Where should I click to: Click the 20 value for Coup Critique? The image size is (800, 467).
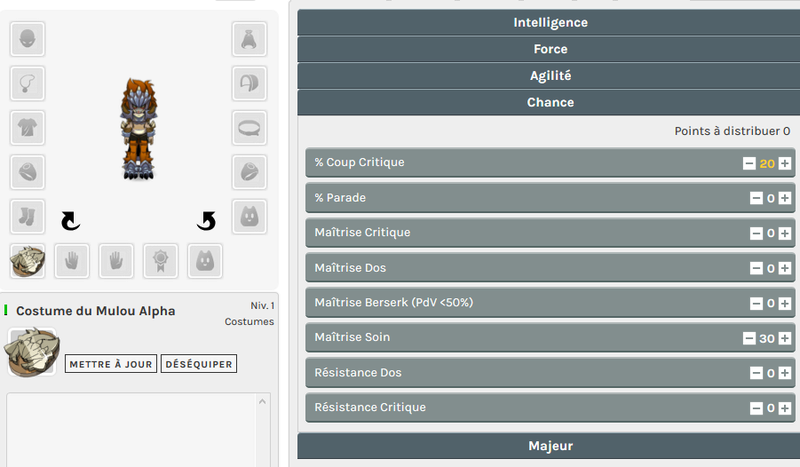tap(767, 164)
